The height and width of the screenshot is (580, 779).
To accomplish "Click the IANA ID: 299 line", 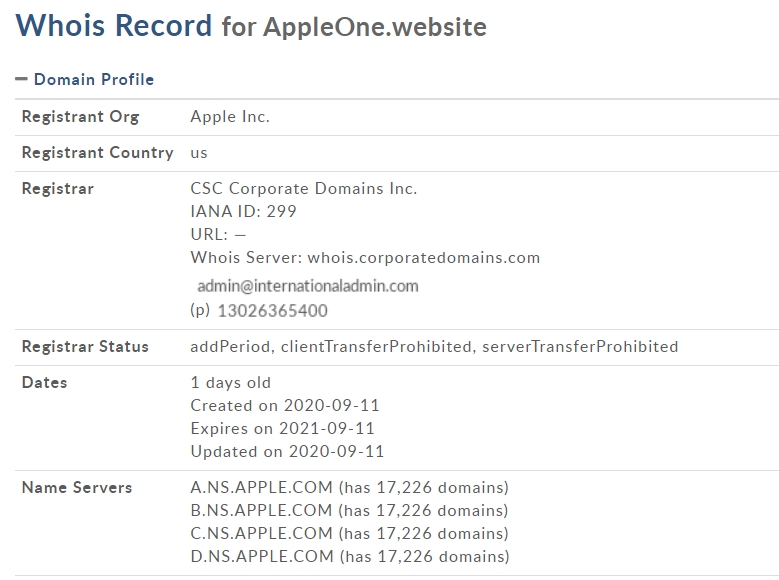I will tap(243, 212).
